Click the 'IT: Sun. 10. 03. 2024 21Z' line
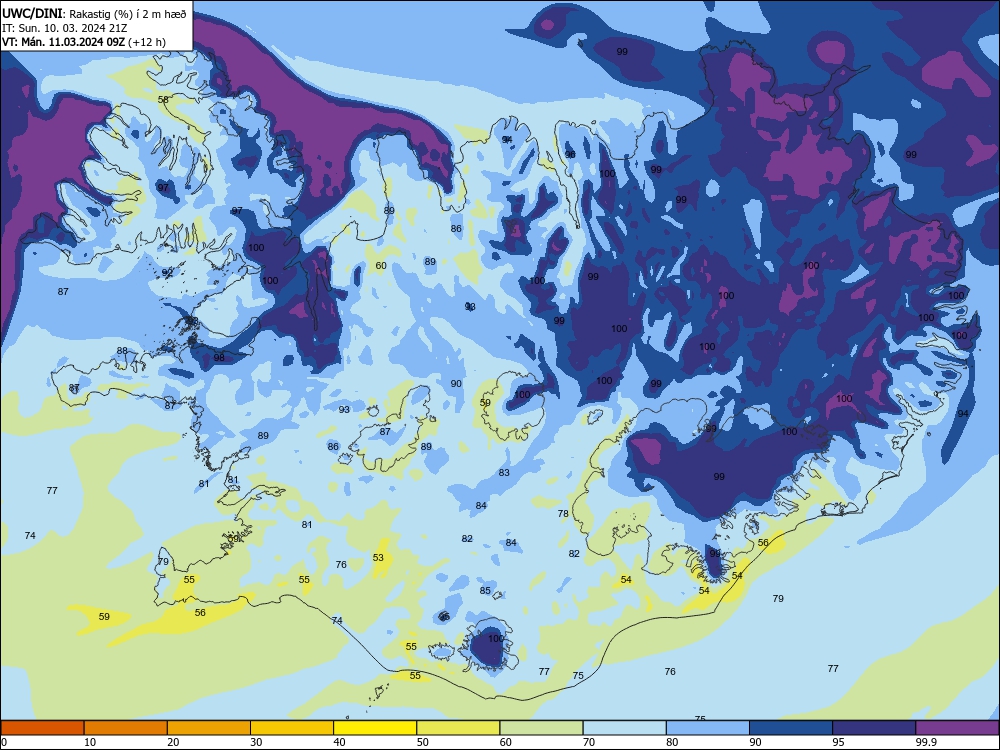 64,28
